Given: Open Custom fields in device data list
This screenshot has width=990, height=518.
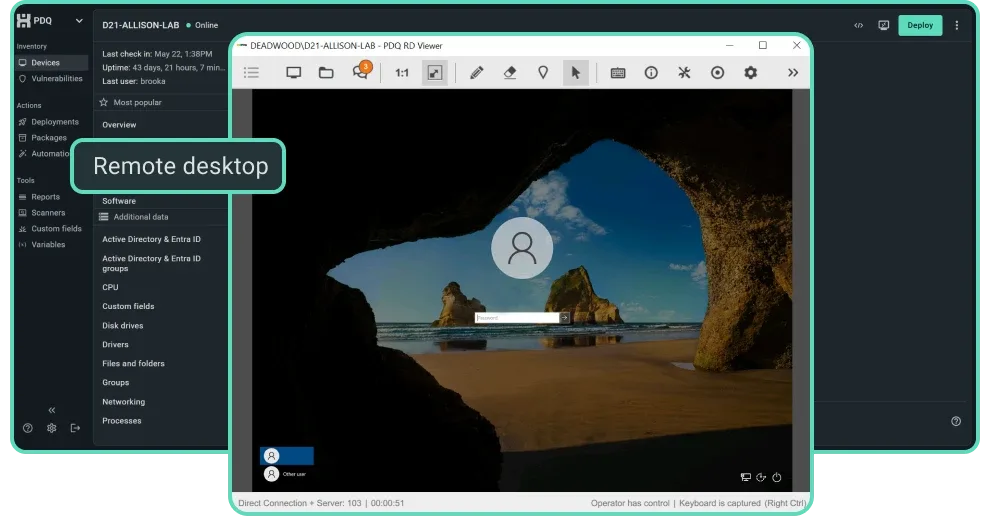Looking at the screenshot, I should [128, 306].
